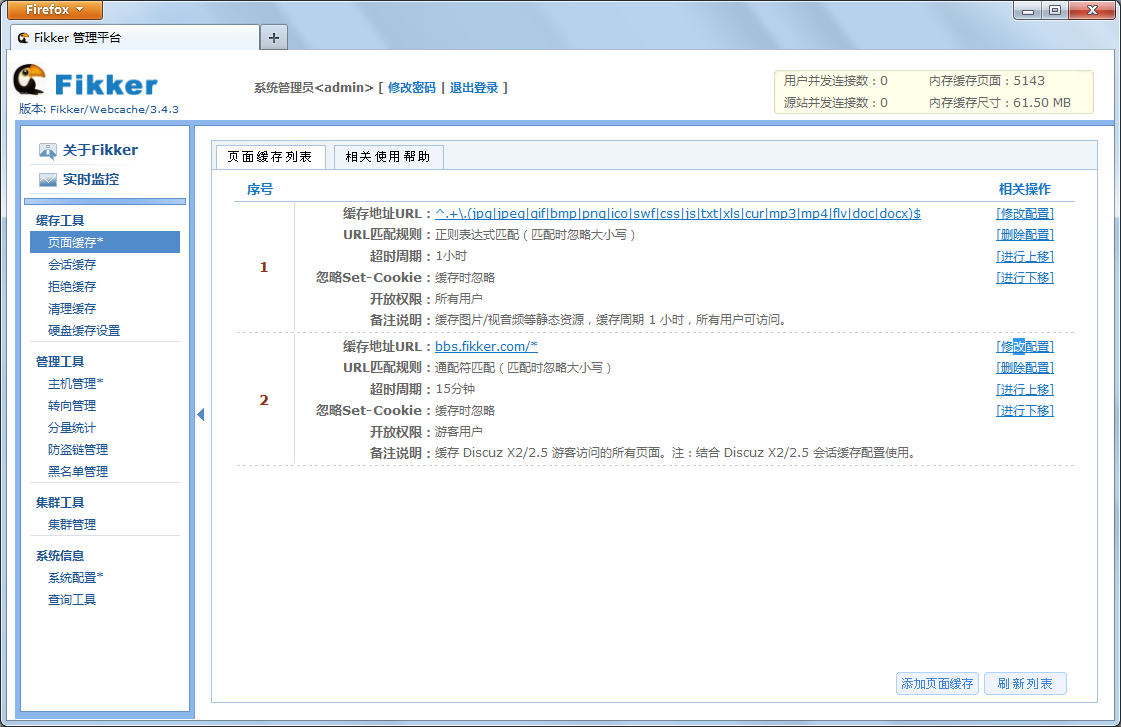Click 进行下移 for the bbs.fikker.com rule
1121x727 pixels.
[x=1025, y=410]
